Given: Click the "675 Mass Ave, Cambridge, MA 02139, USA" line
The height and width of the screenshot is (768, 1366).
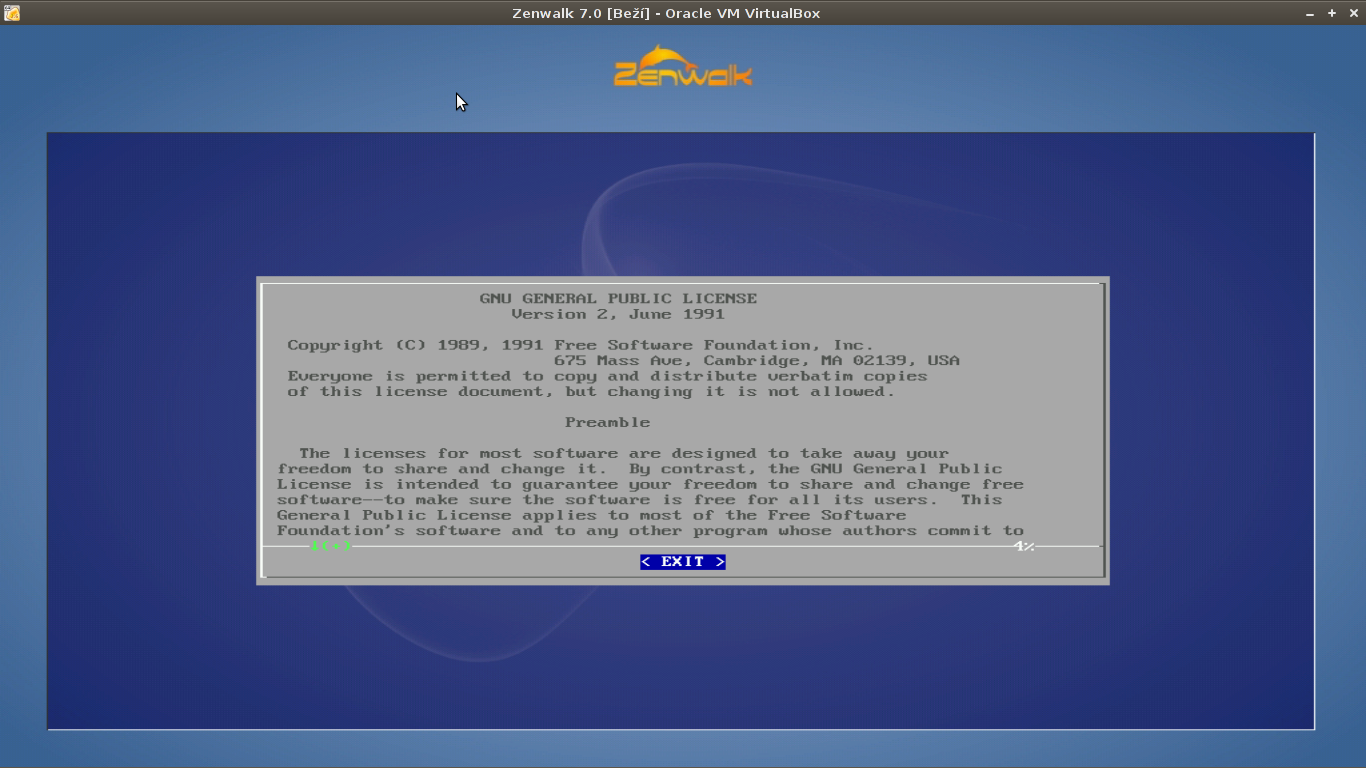Looking at the screenshot, I should [757, 360].
